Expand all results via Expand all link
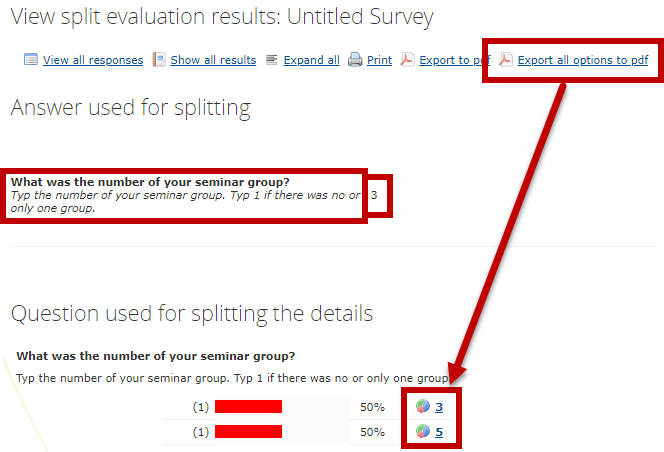The image size is (664, 452). click(x=312, y=60)
